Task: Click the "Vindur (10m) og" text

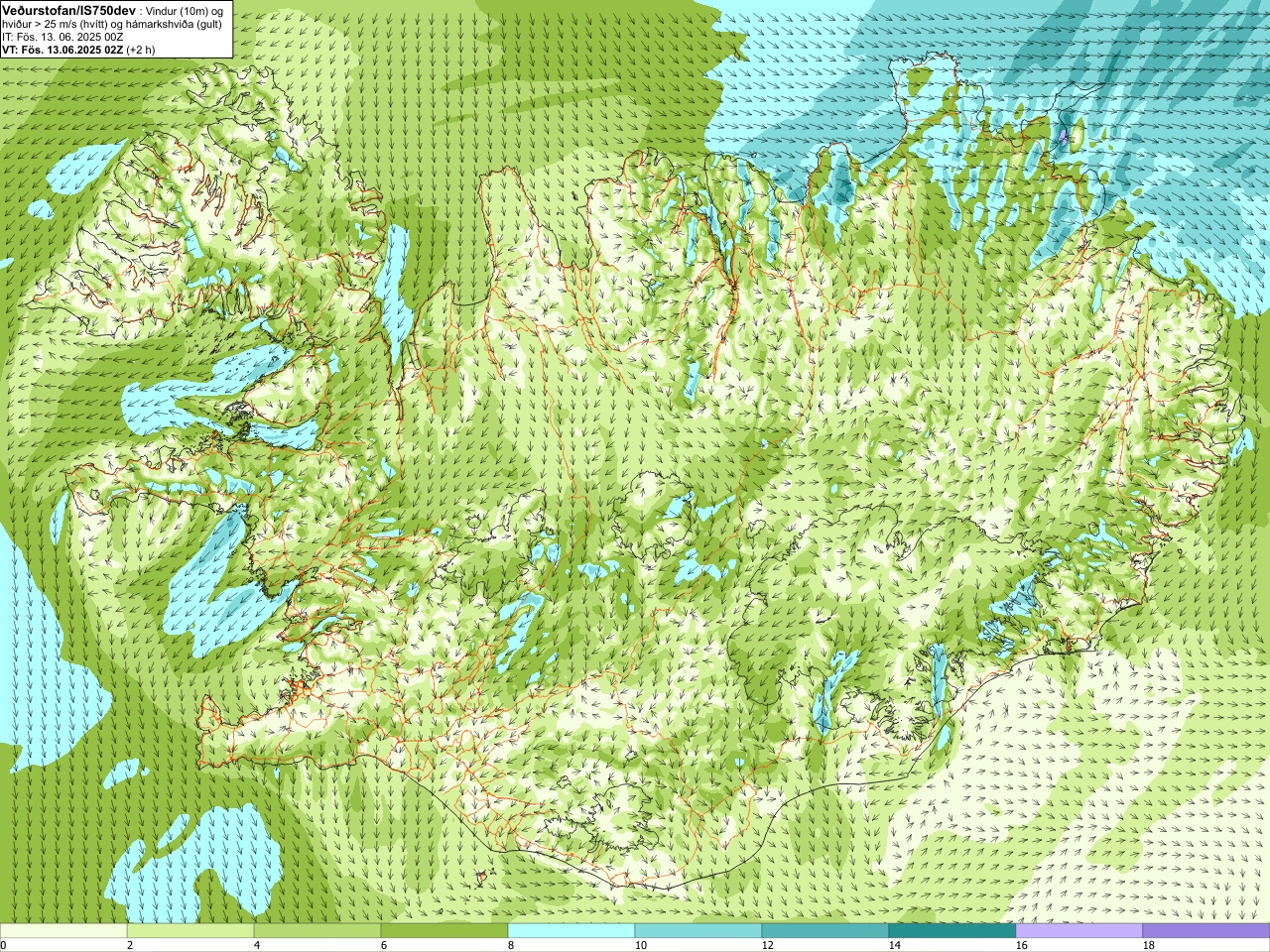Action: (187, 10)
